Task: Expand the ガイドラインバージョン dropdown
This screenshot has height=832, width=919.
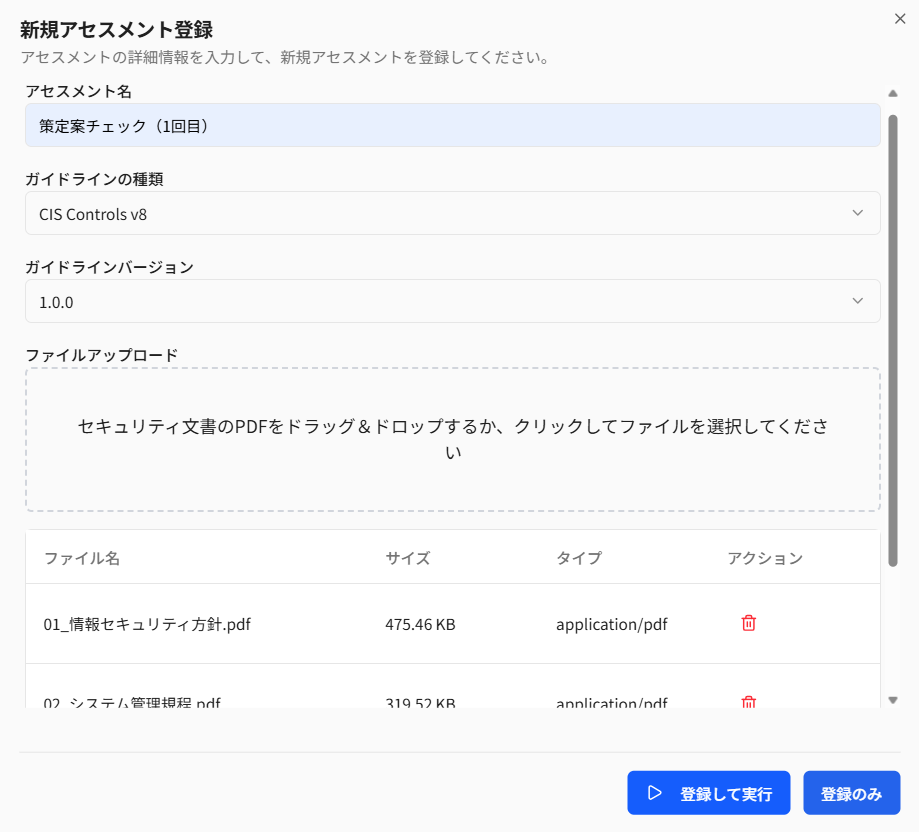Action: (452, 301)
